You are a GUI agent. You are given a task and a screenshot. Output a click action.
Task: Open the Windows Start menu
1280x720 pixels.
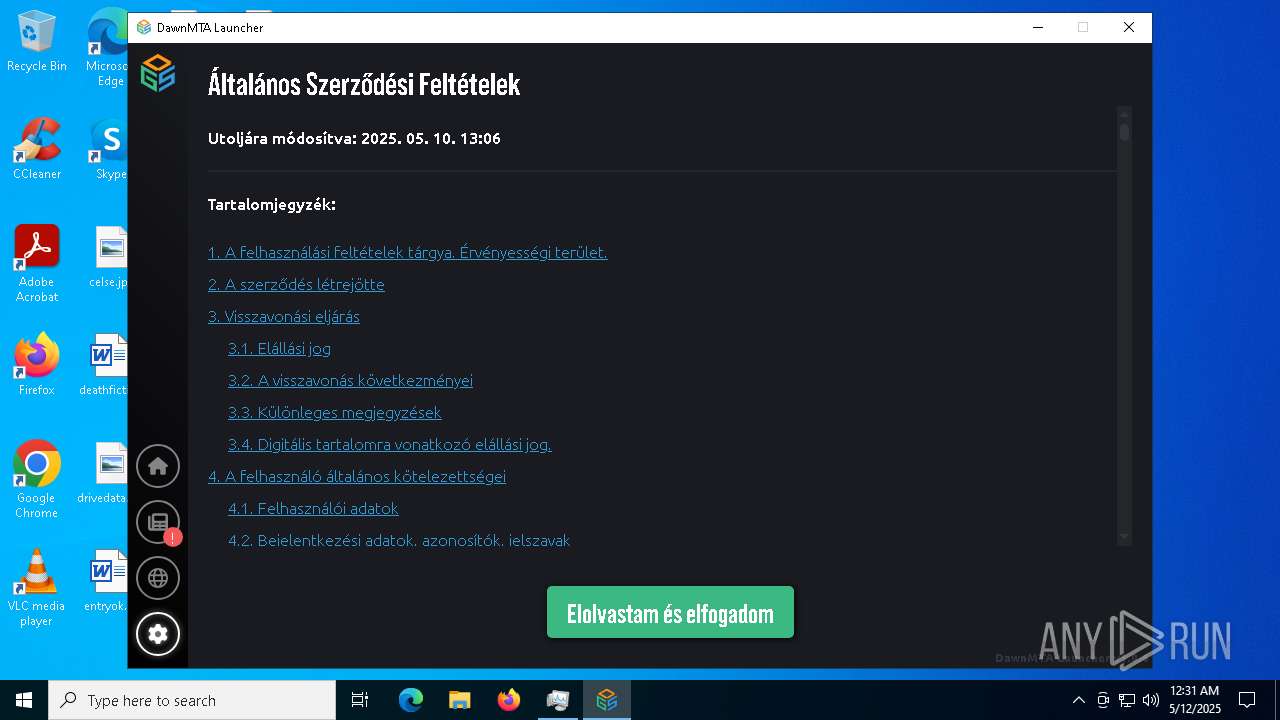click(x=24, y=700)
